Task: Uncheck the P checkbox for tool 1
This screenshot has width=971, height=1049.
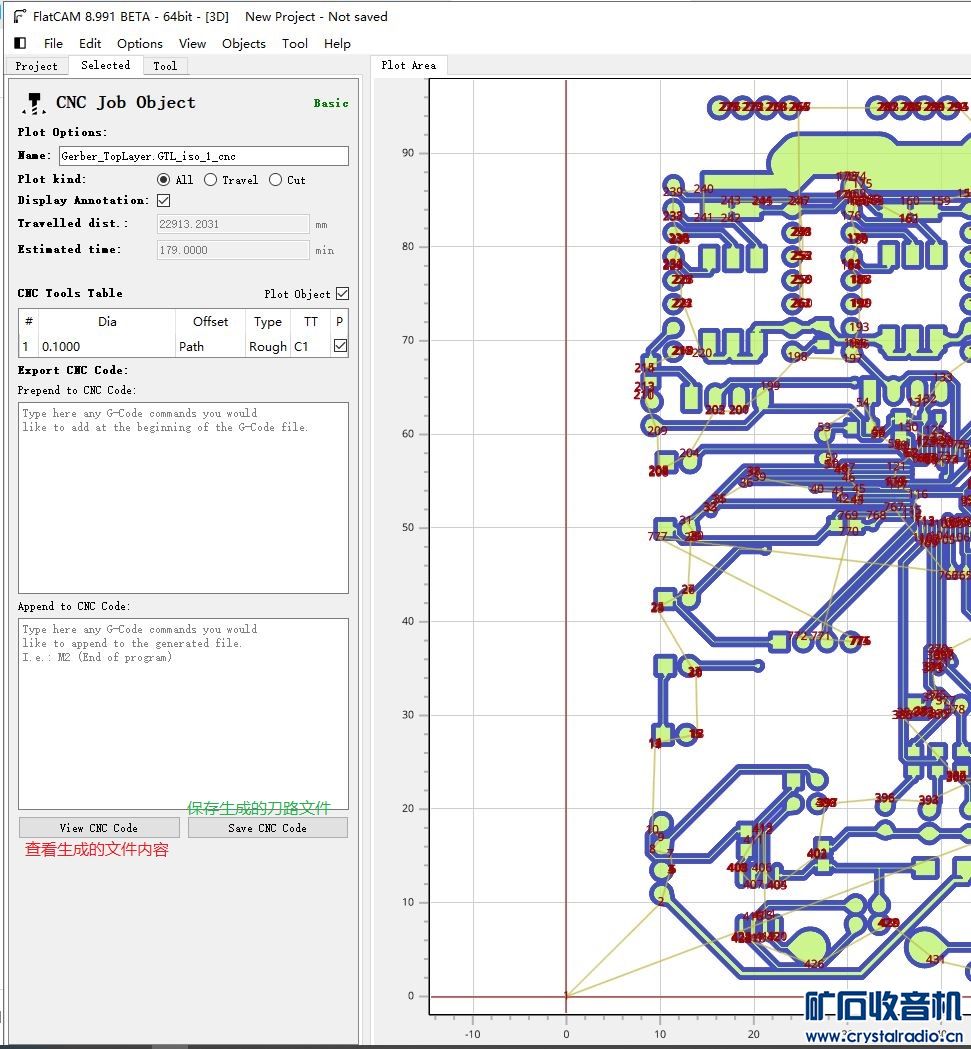Action: (x=340, y=346)
